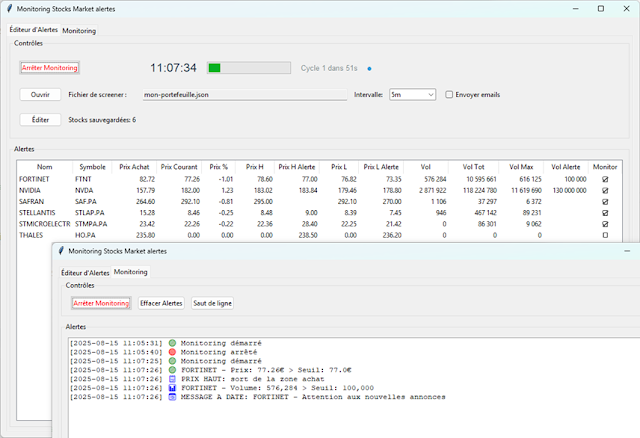The image size is (640, 438).
Task: Enable the Envoyer emails checkbox
Action: pyautogui.click(x=449, y=95)
